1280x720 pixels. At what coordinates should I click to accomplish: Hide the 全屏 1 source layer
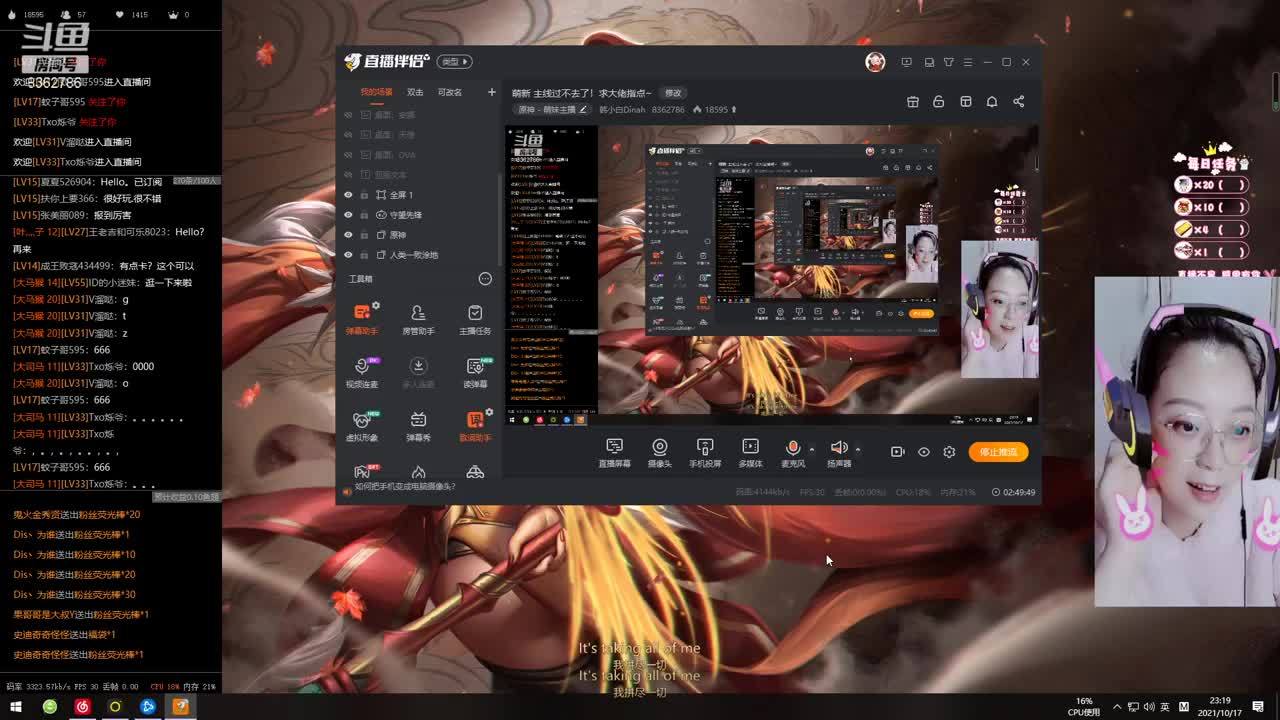click(x=348, y=195)
